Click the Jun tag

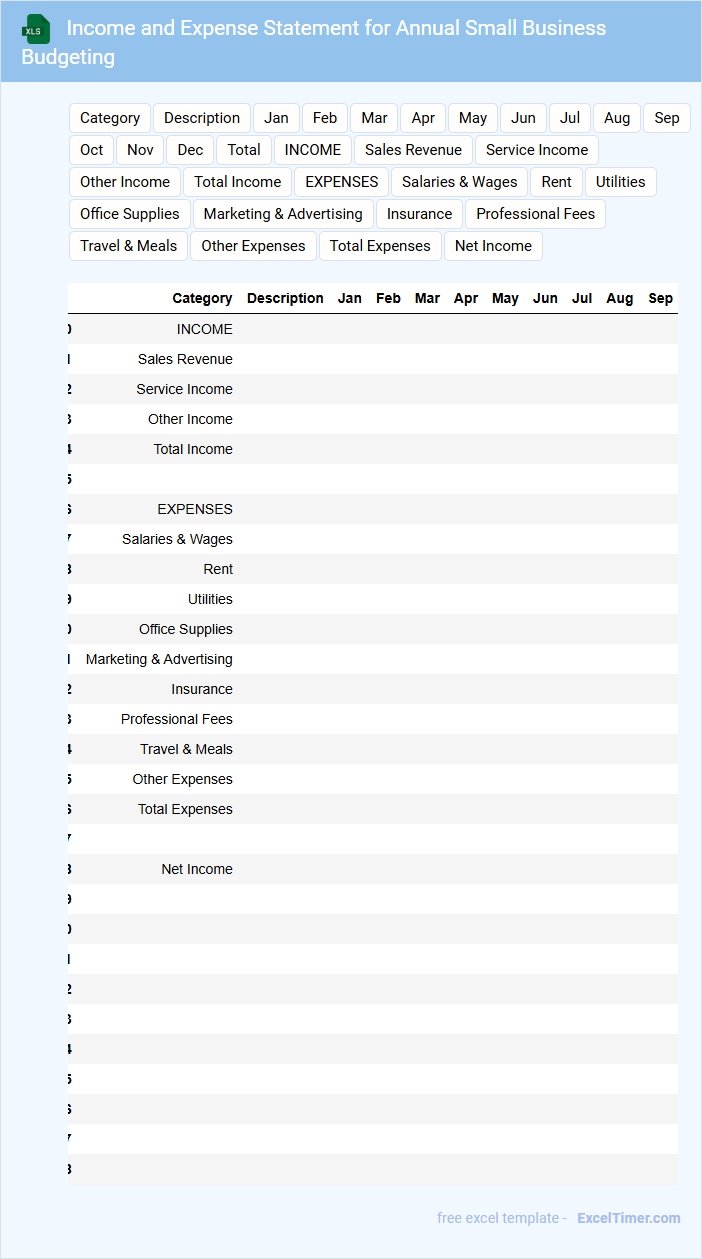tap(523, 118)
